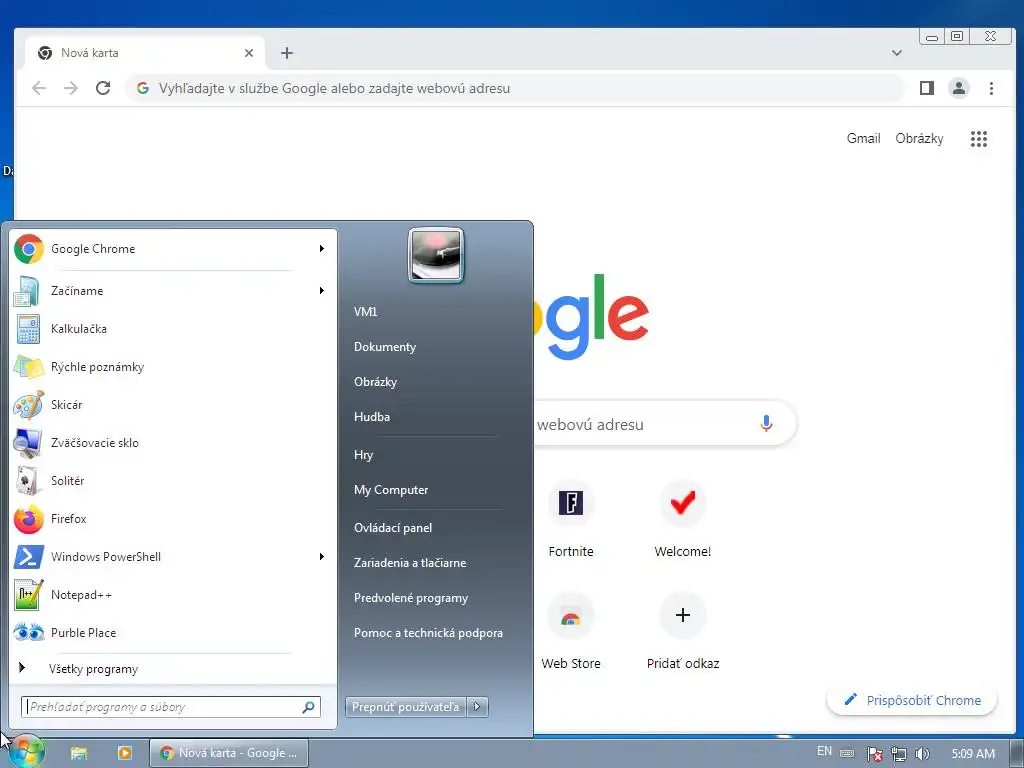Open Google apps grid icon
1024x768 pixels.
978,138
